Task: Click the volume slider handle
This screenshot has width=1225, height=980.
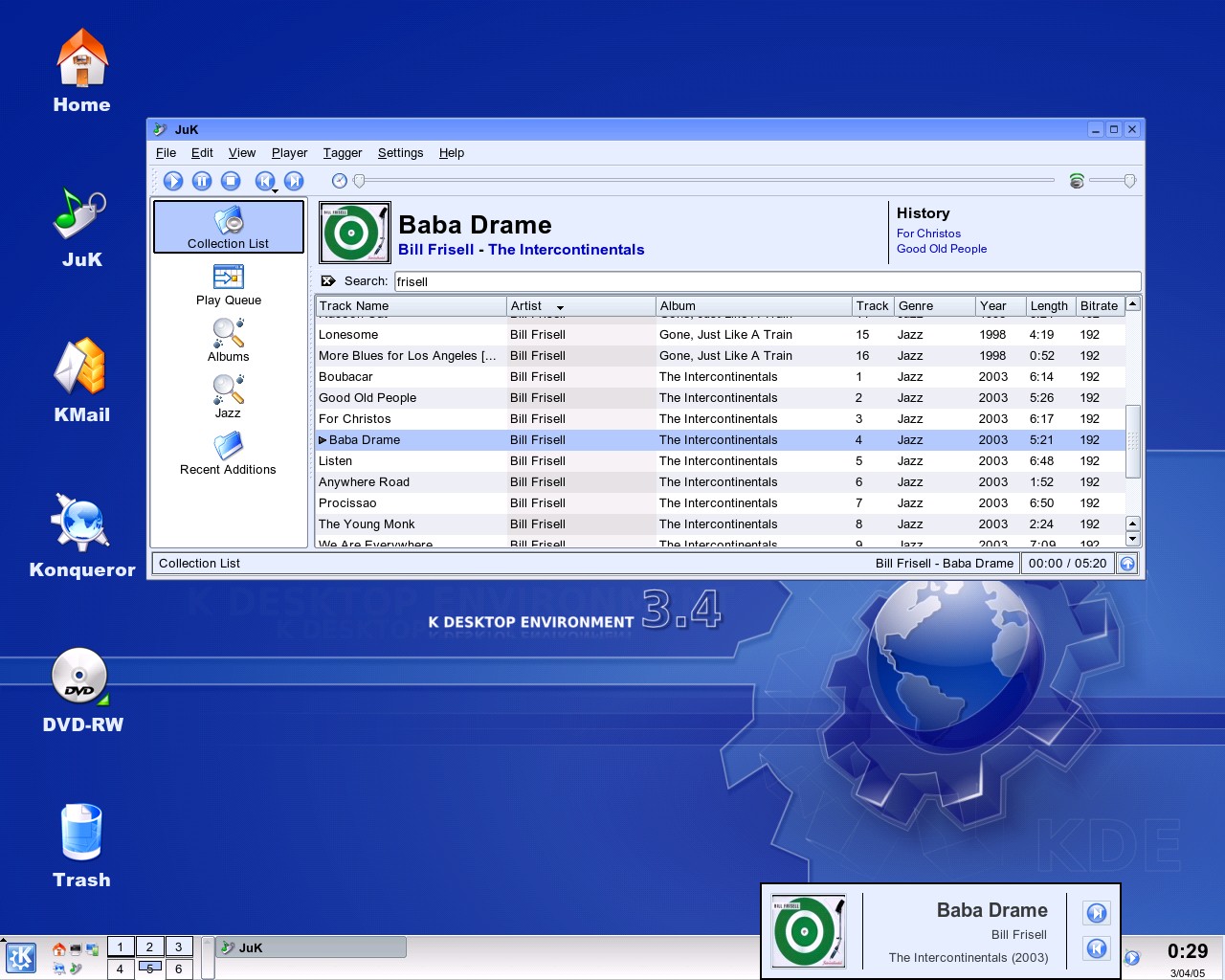Action: pyautogui.click(x=1129, y=181)
